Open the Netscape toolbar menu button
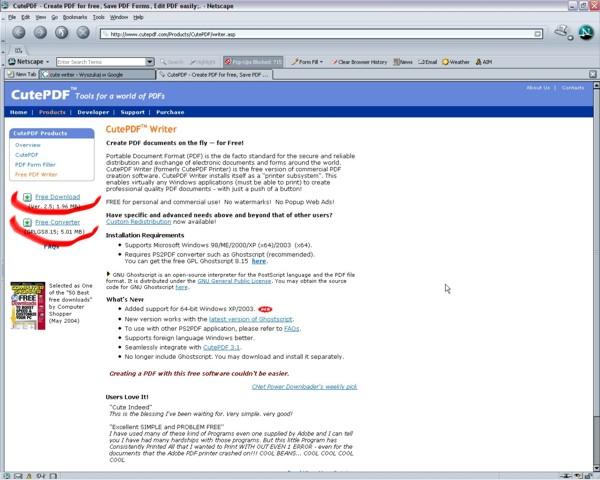This screenshot has width=600, height=480. pyautogui.click(x=29, y=62)
